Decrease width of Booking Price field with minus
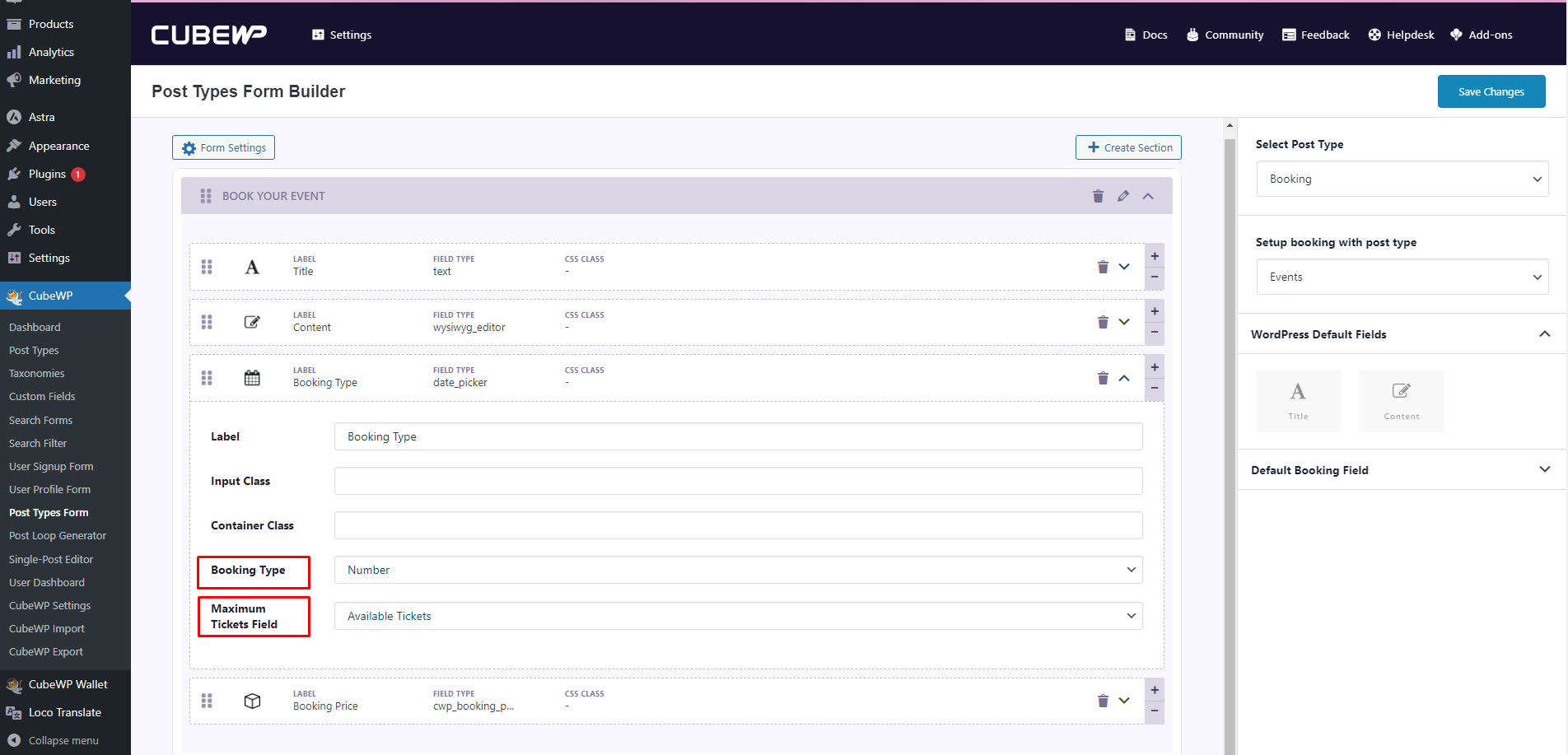Image resolution: width=1568 pixels, height=755 pixels. [x=1155, y=711]
